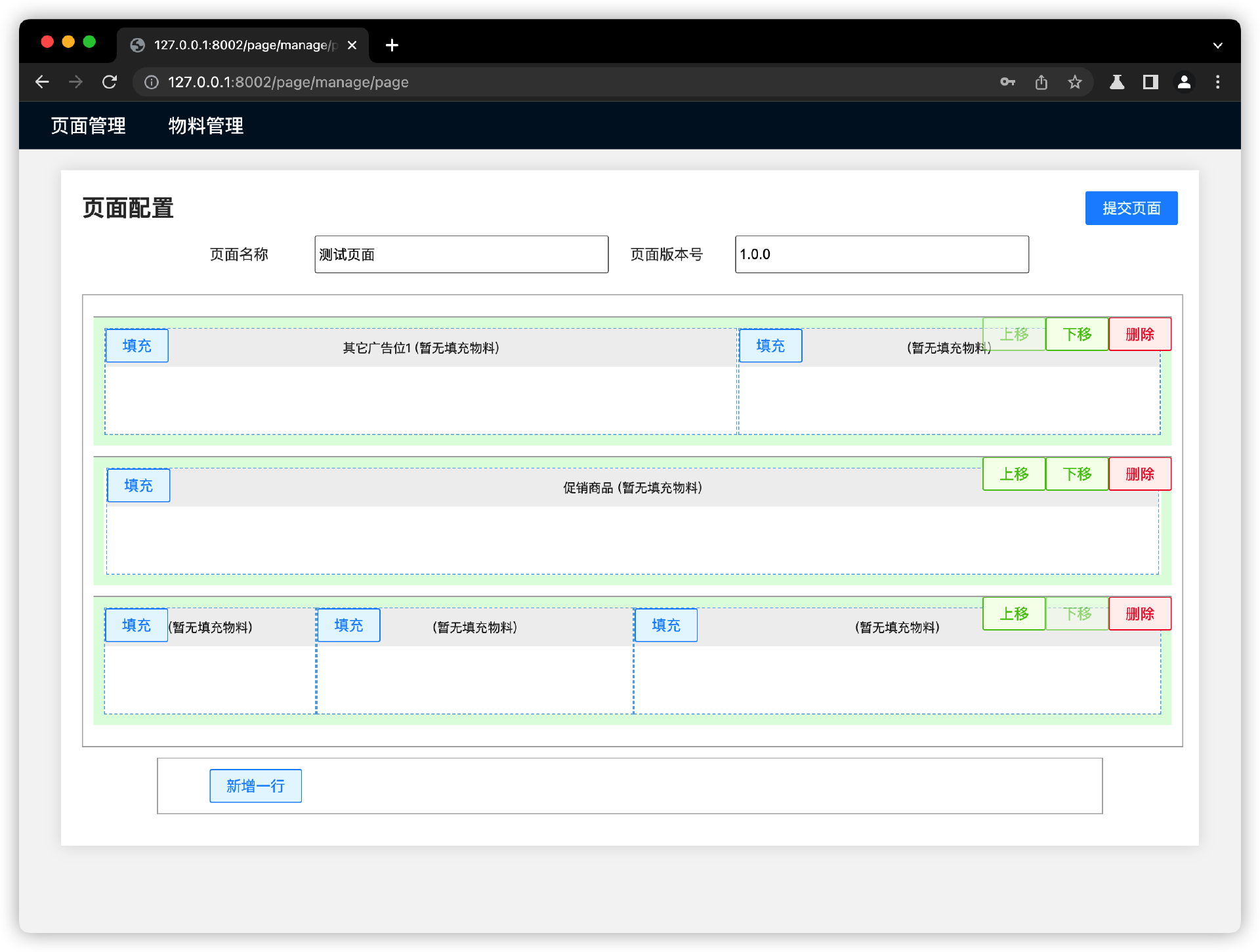Open a new browser tab

tap(392, 45)
